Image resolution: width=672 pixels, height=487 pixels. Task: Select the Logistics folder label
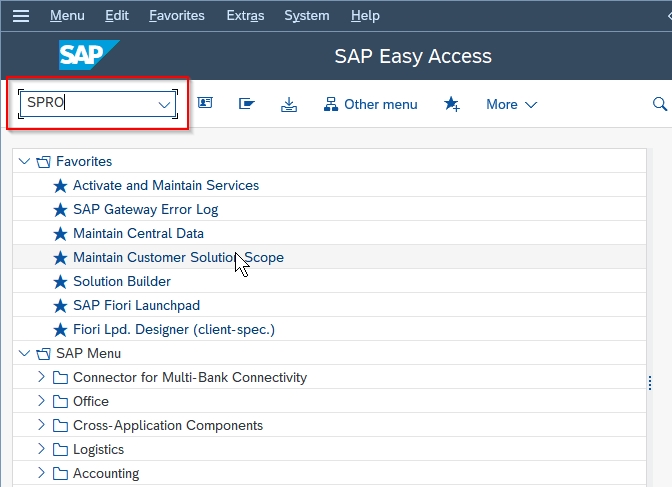(99, 450)
